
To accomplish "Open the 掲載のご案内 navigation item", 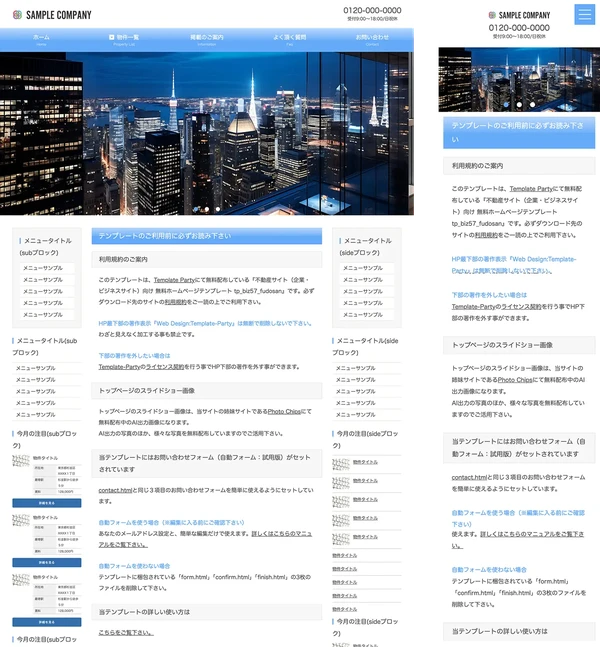I will [x=207, y=39].
